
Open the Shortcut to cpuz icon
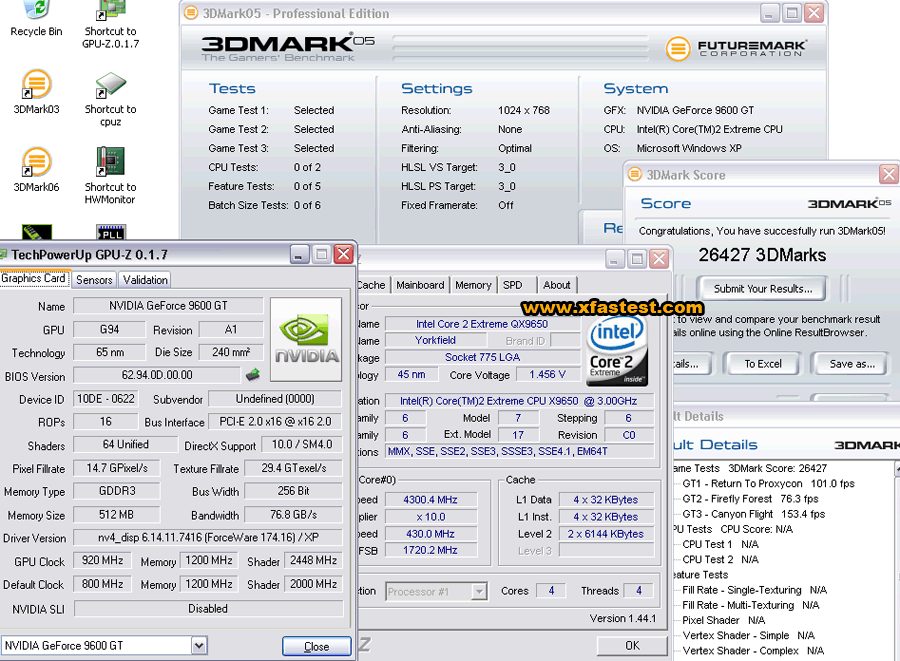click(x=110, y=99)
